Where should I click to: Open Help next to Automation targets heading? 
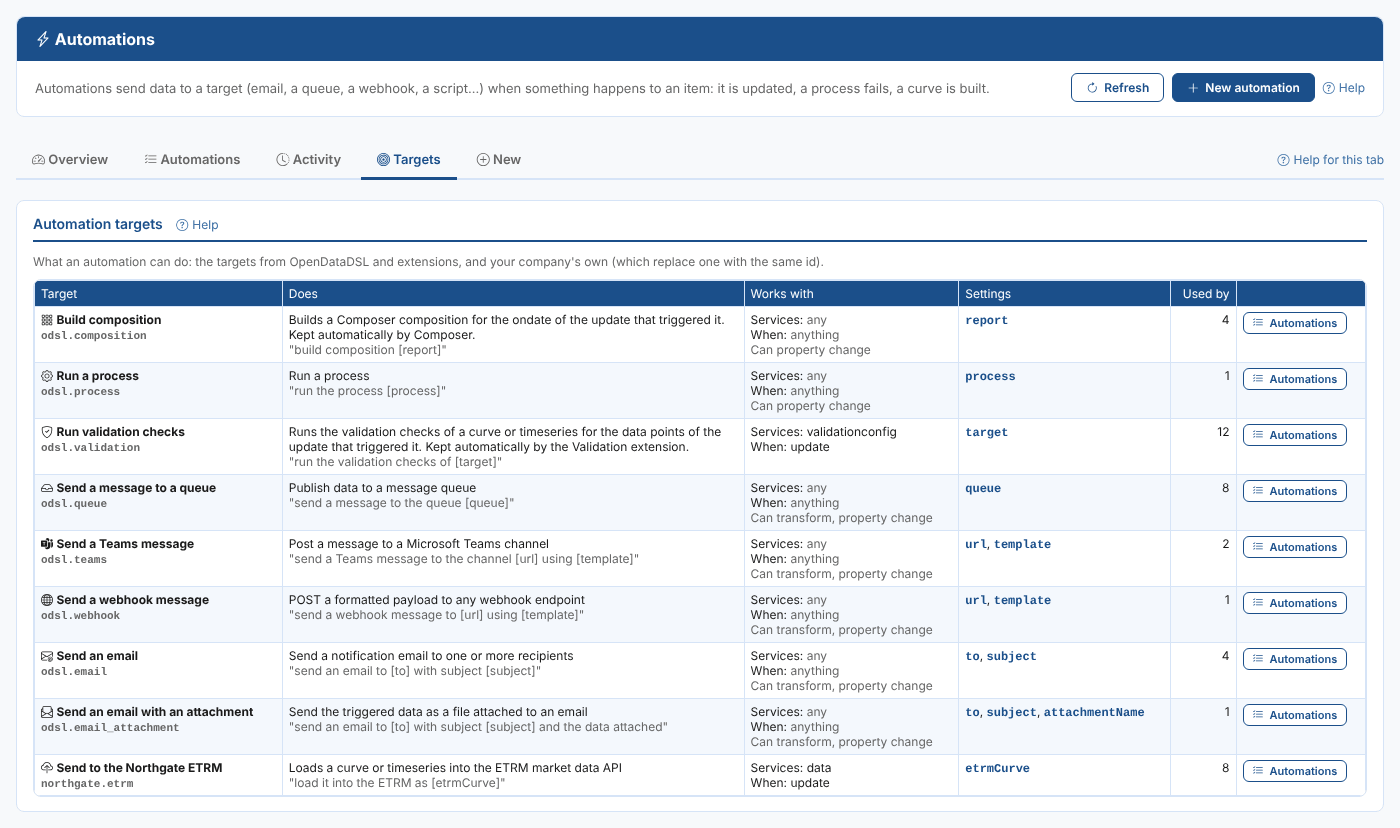click(197, 225)
